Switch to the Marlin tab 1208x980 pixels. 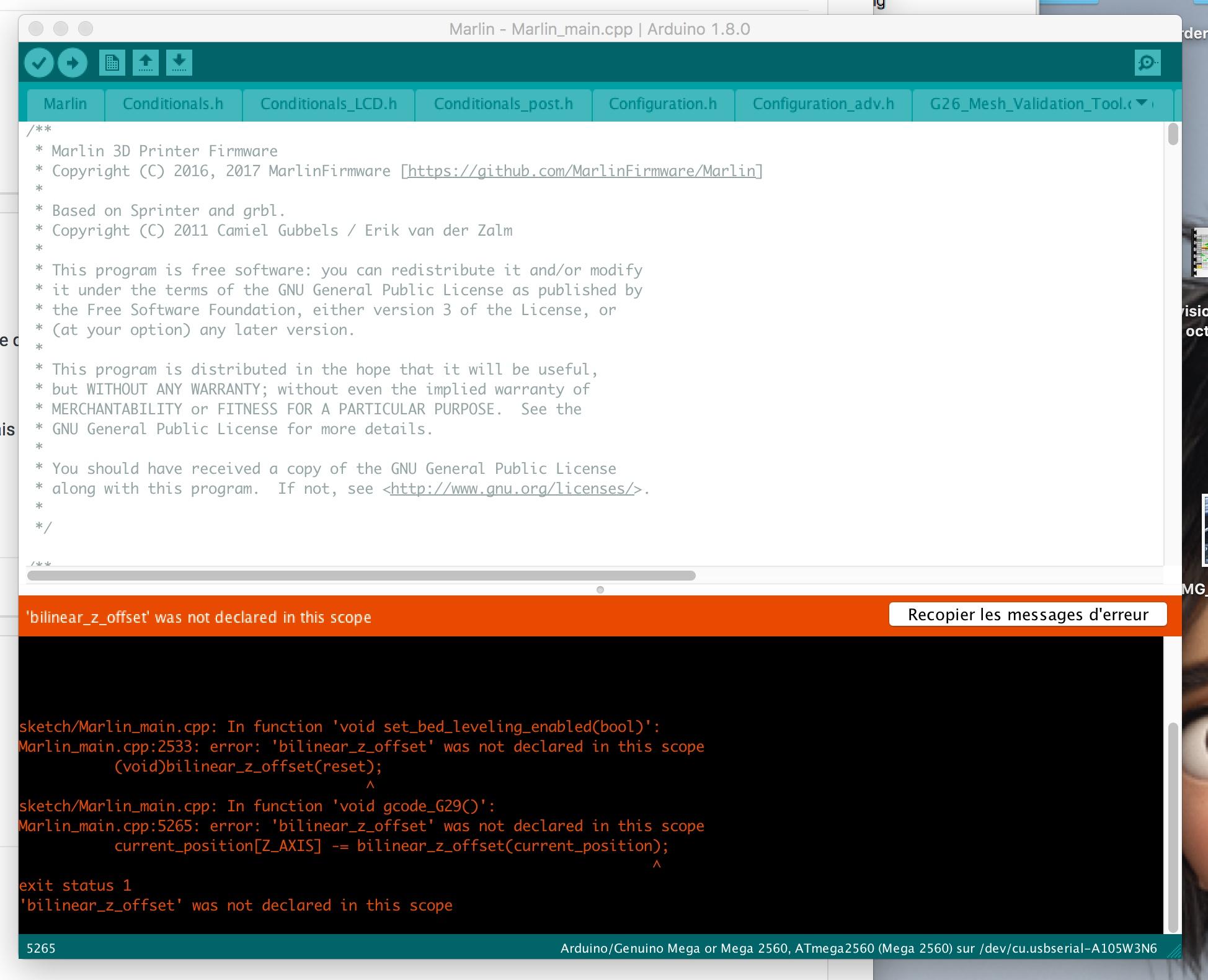(65, 104)
